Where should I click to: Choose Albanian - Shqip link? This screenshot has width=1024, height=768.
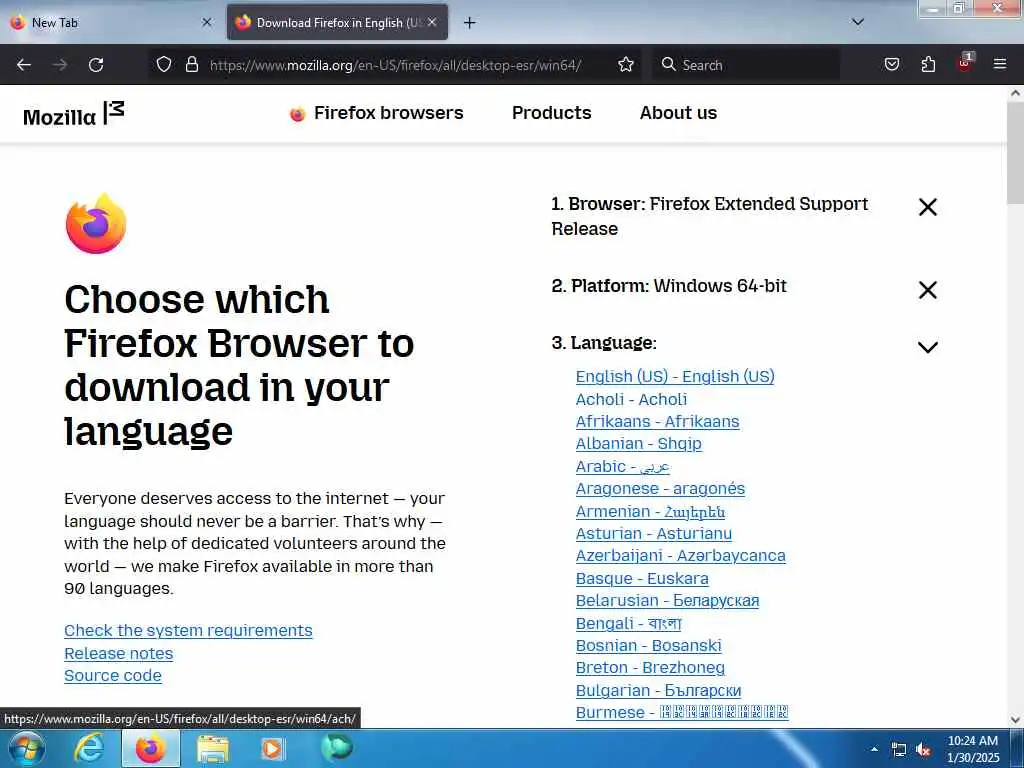coord(638,443)
